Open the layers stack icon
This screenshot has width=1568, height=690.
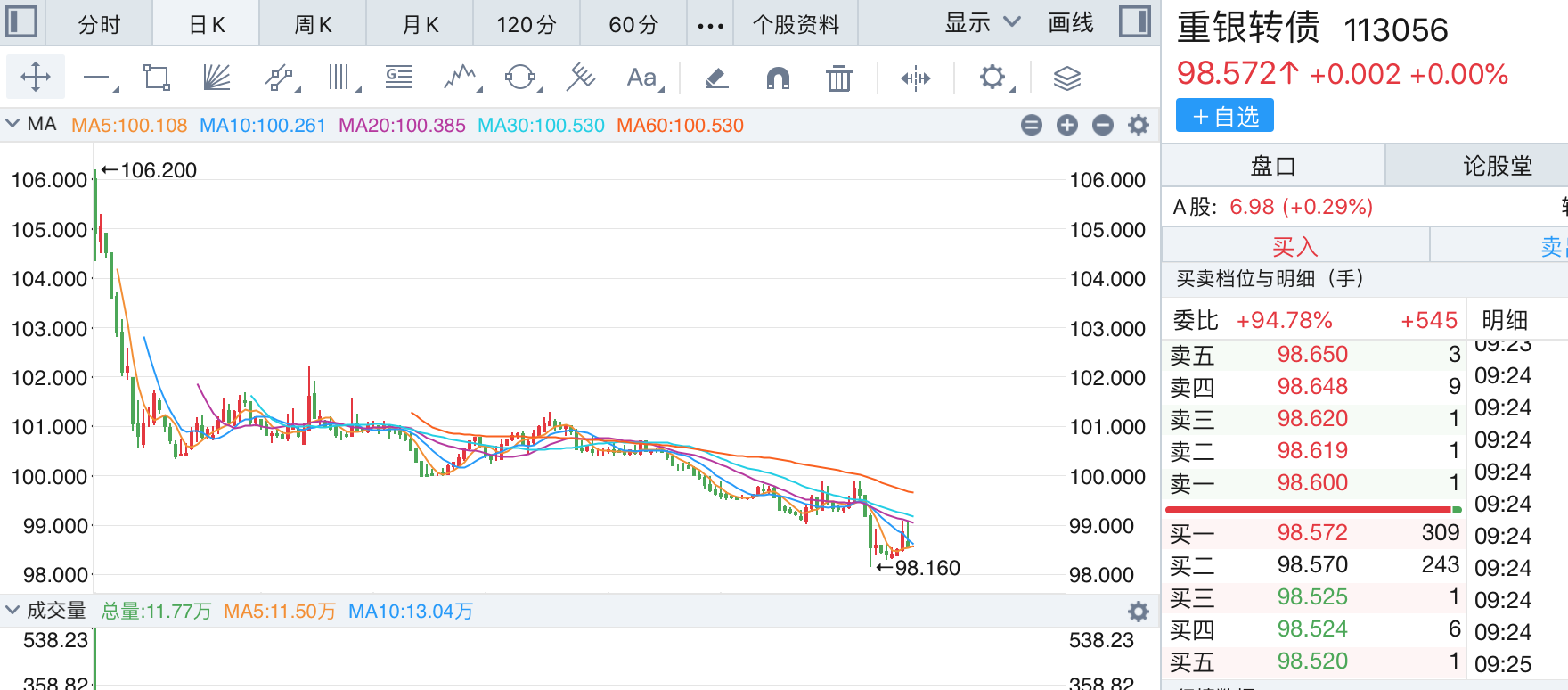pyautogui.click(x=1066, y=78)
